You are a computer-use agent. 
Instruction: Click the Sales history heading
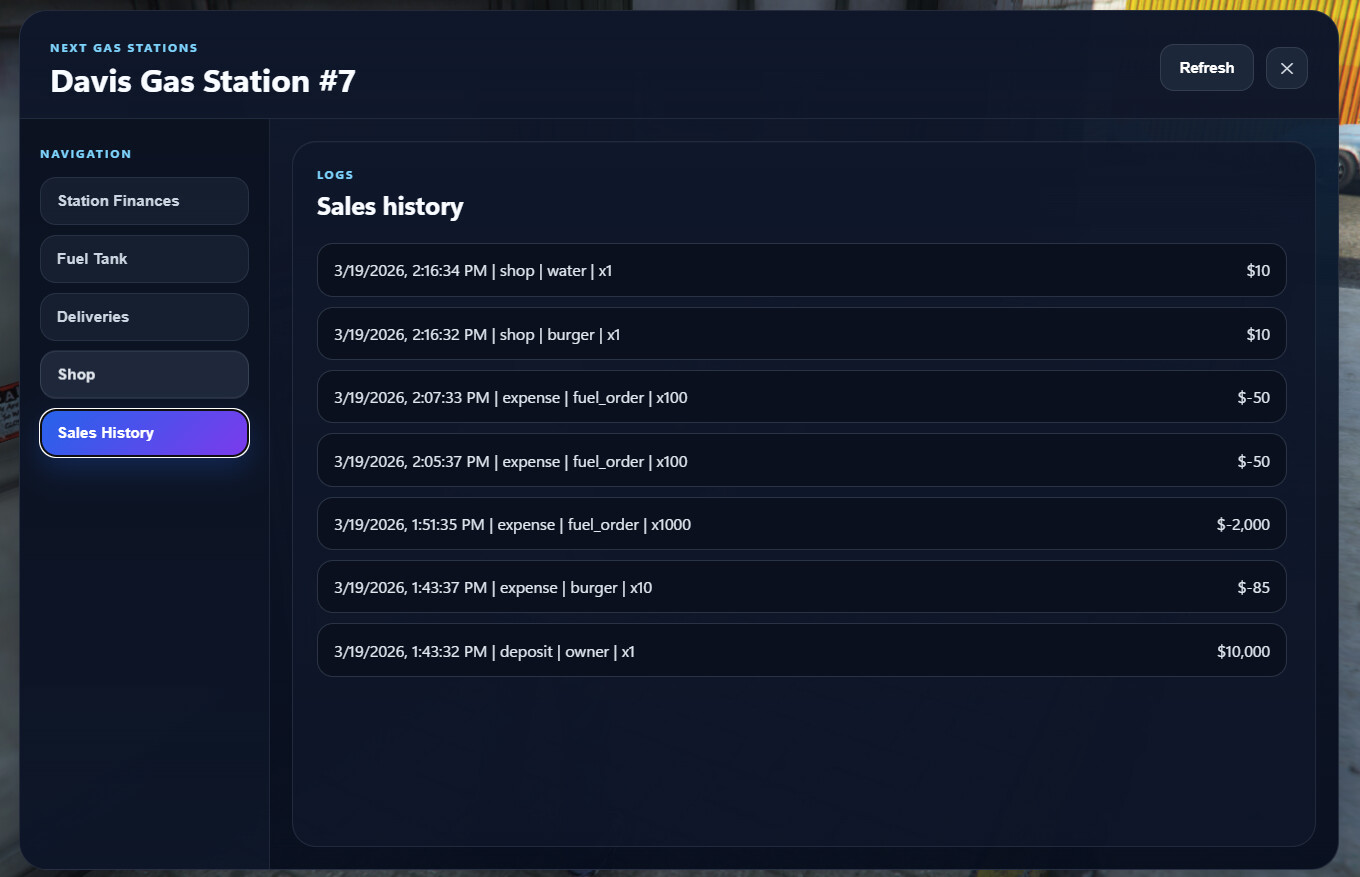(390, 207)
